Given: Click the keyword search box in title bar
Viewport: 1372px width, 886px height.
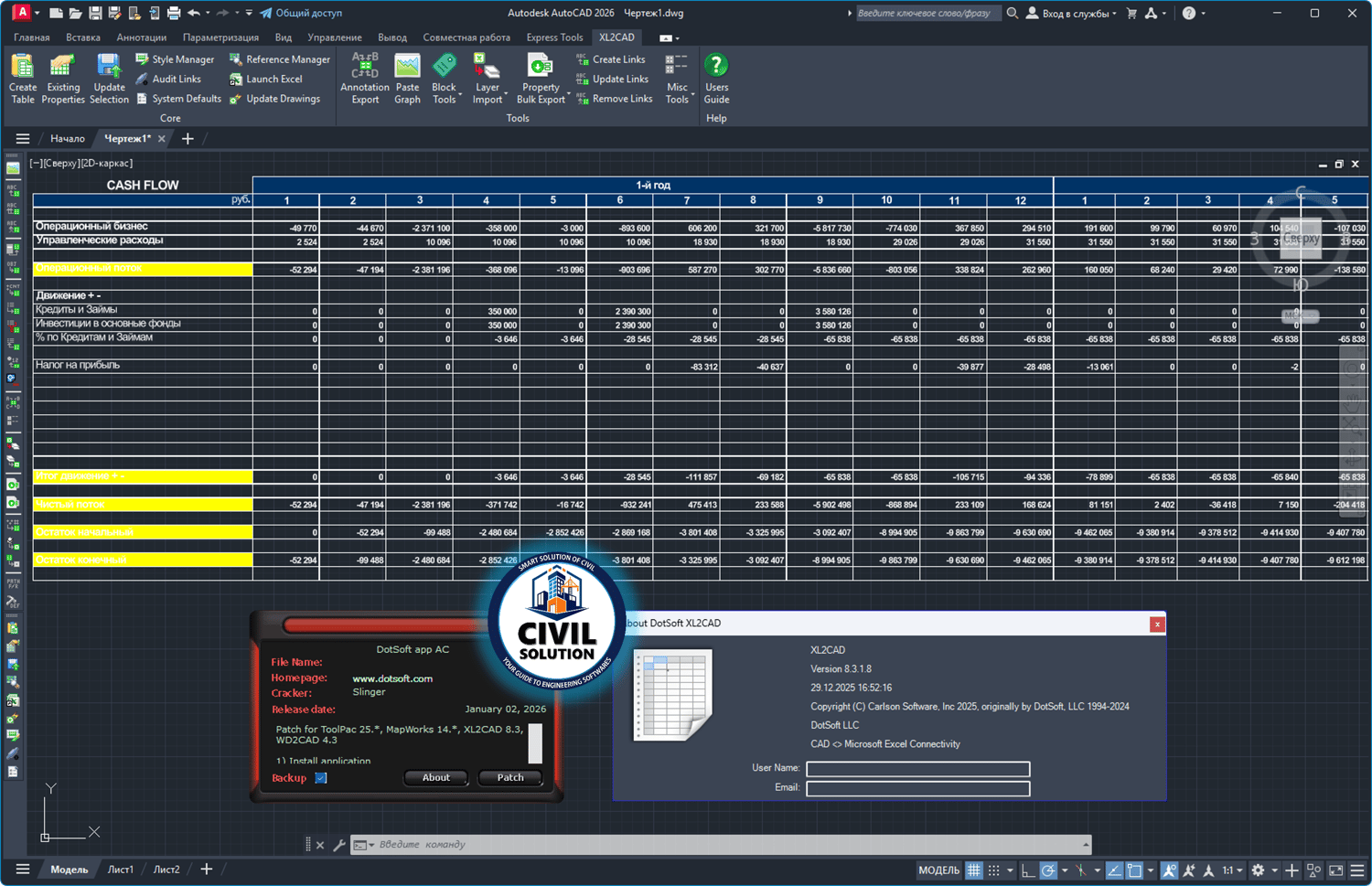Looking at the screenshot, I should point(928,13).
